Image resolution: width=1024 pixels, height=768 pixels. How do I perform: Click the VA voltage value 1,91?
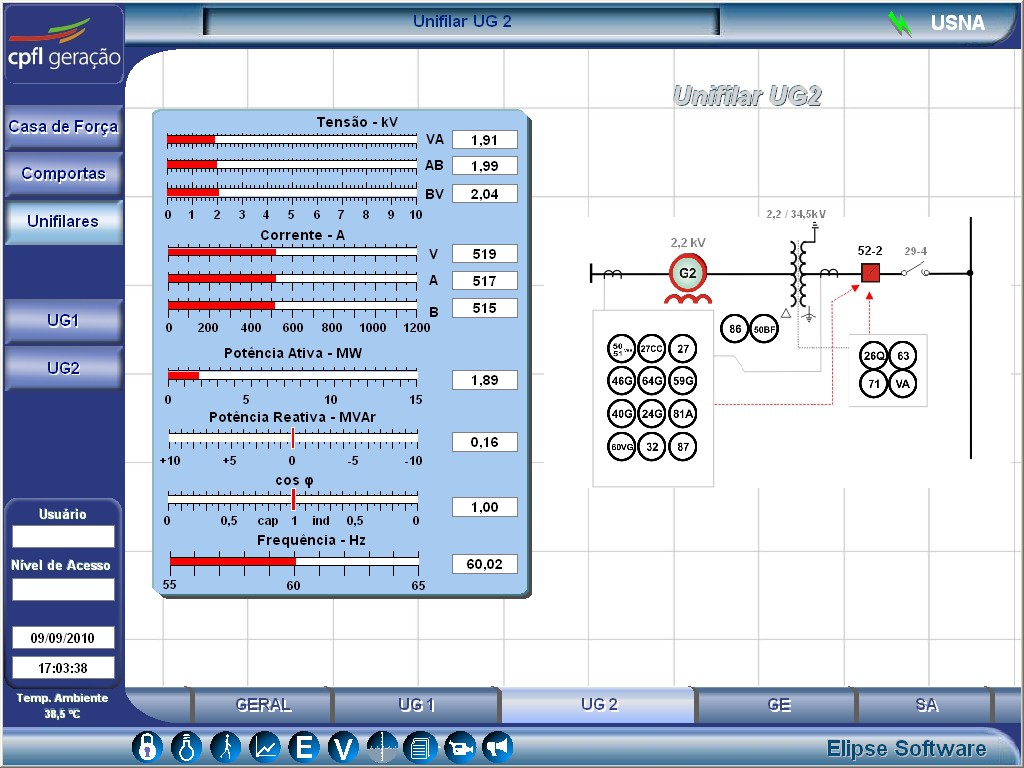coord(485,140)
